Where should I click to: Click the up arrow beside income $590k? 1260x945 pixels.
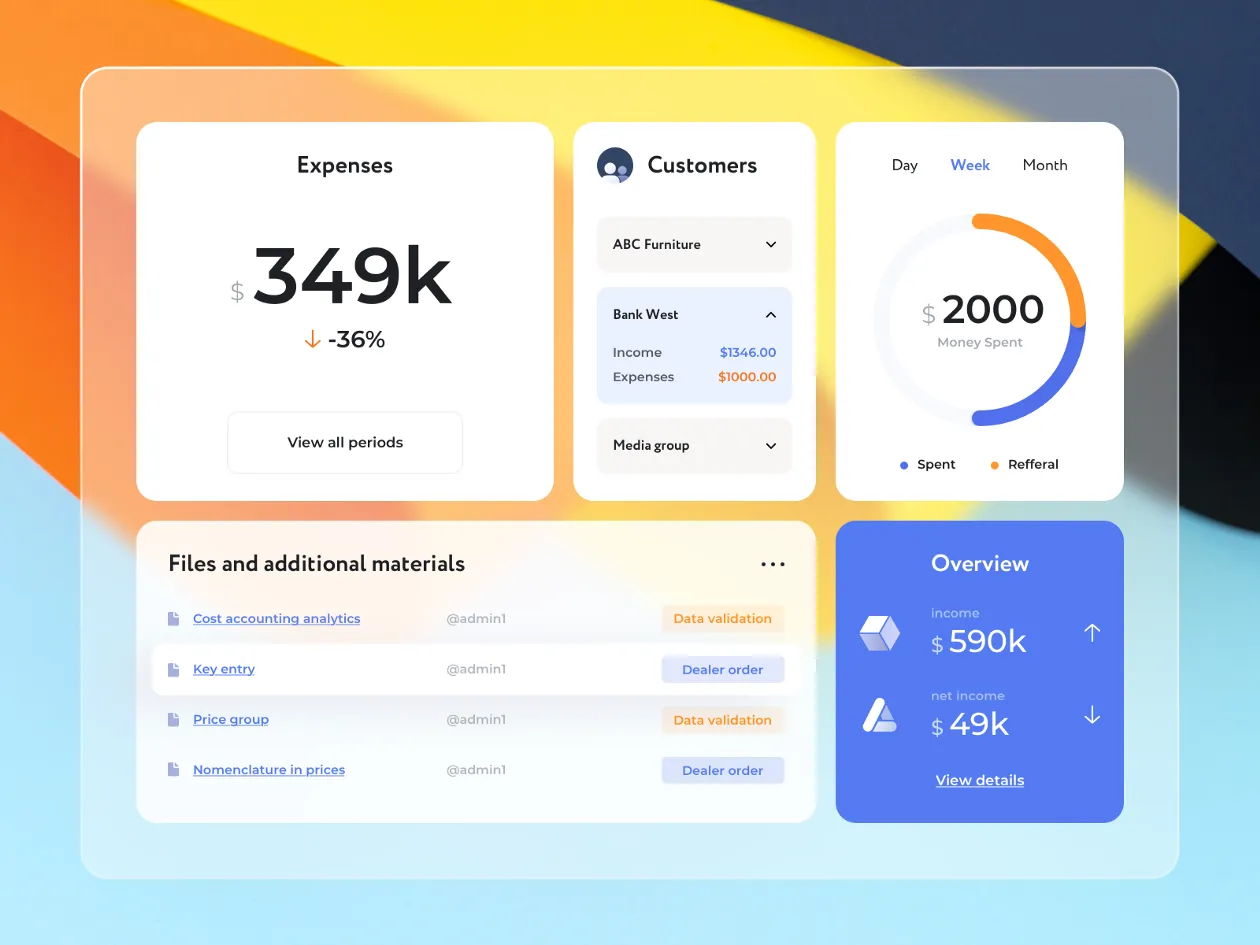click(1092, 633)
